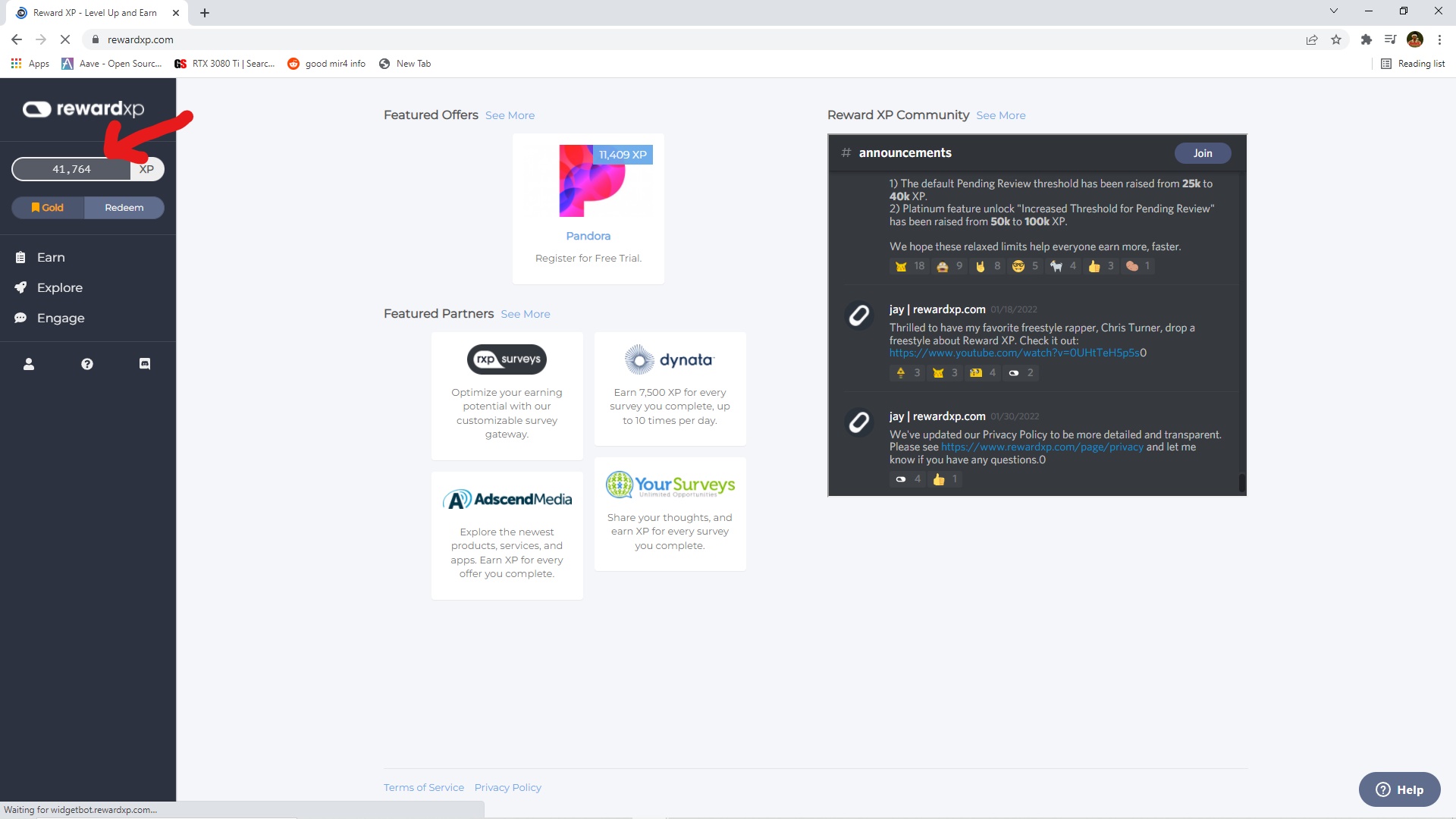Toggle the thumbs up reaction showing 3
This screenshot has width=1456, height=819.
coord(1101,266)
